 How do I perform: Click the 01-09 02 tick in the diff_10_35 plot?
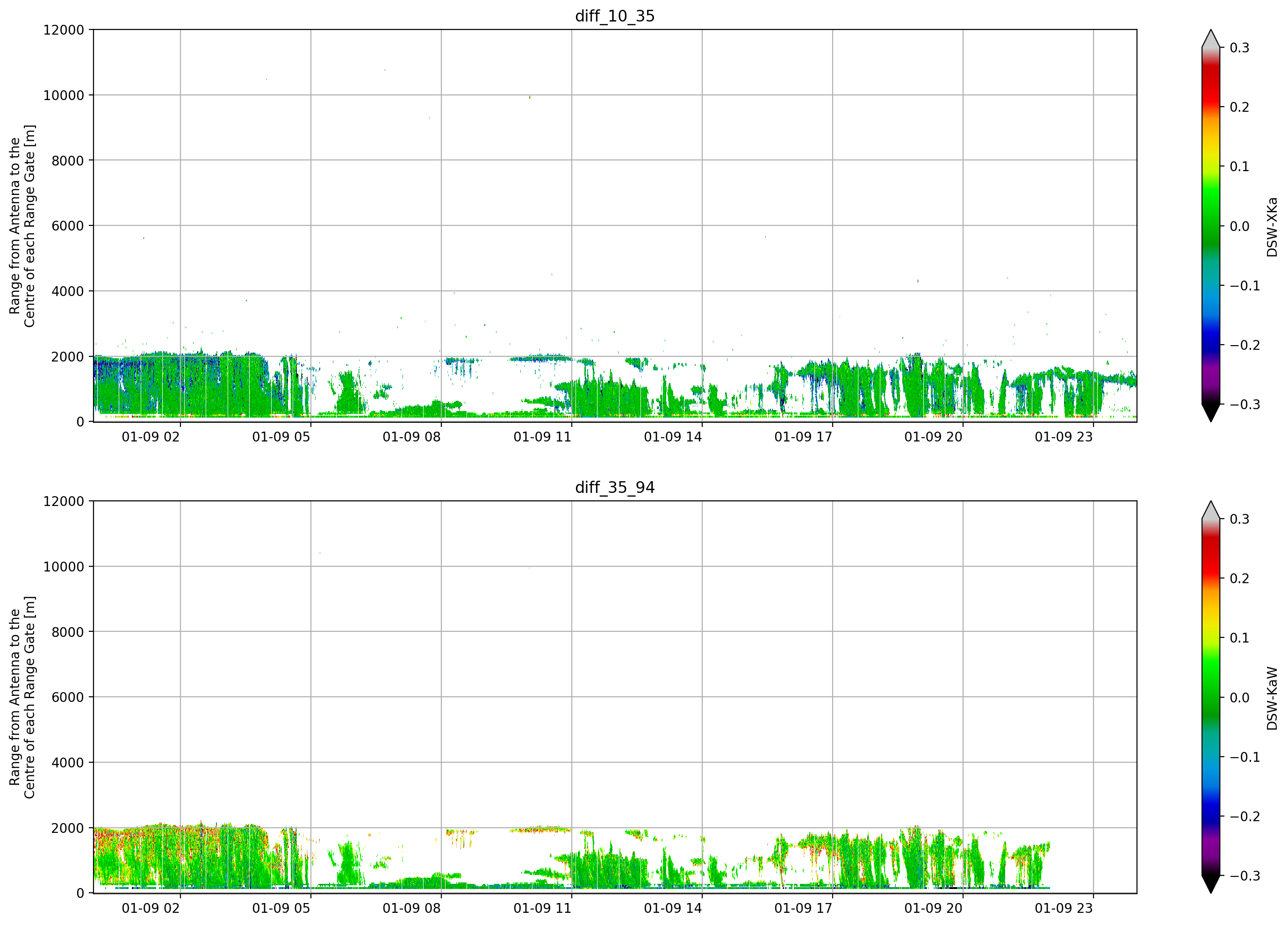tap(151, 437)
